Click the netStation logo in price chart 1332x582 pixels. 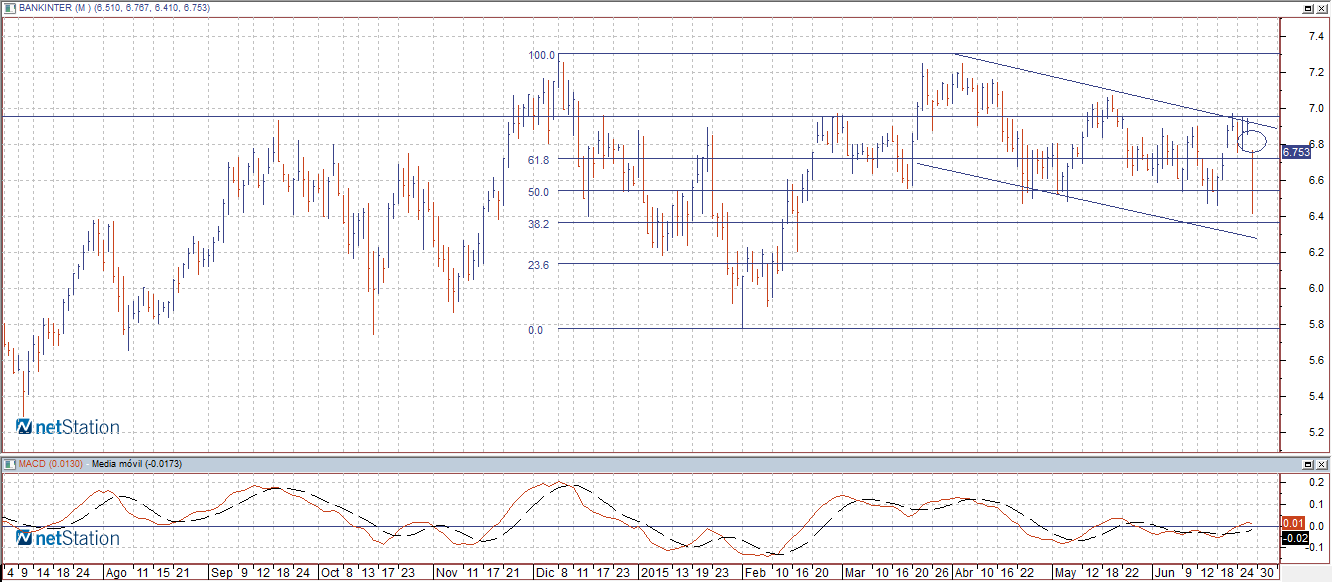pyautogui.click(x=68, y=427)
